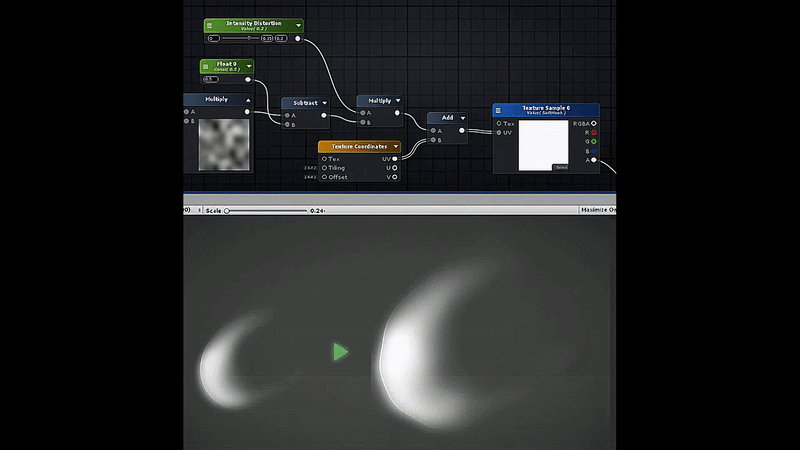Expand the Intensity Distortion node dropdown
The image size is (800, 450).
point(297,25)
